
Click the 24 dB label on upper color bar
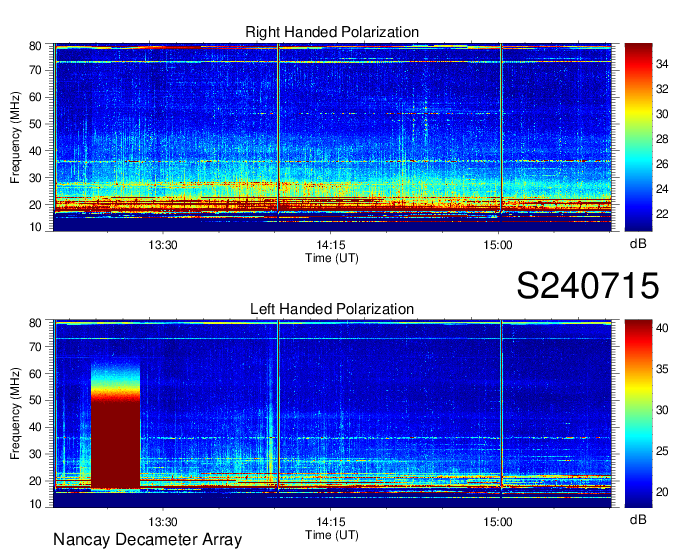point(662,189)
